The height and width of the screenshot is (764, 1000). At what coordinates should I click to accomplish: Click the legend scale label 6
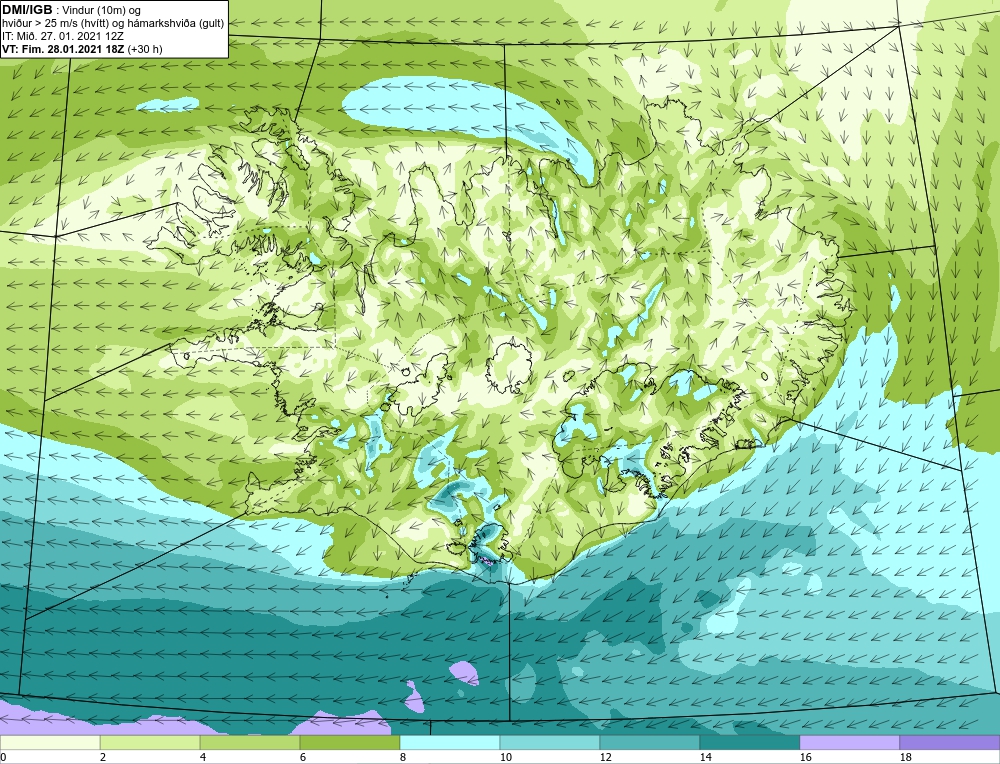pos(304,757)
